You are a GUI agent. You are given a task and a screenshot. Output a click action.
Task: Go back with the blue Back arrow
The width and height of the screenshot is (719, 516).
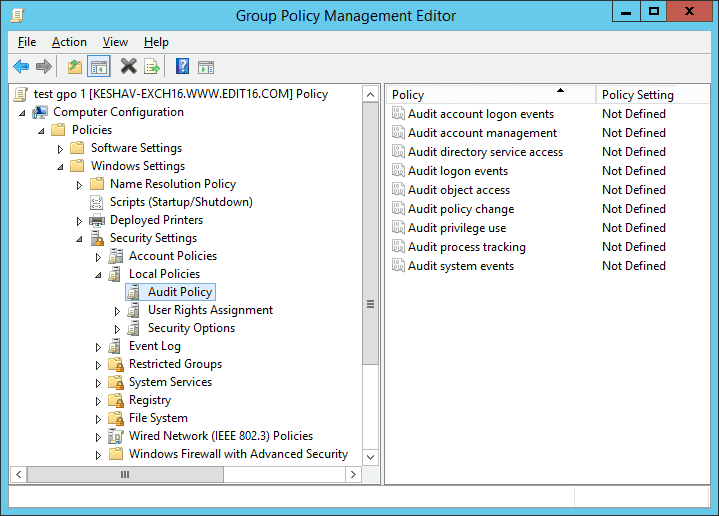tap(21, 67)
